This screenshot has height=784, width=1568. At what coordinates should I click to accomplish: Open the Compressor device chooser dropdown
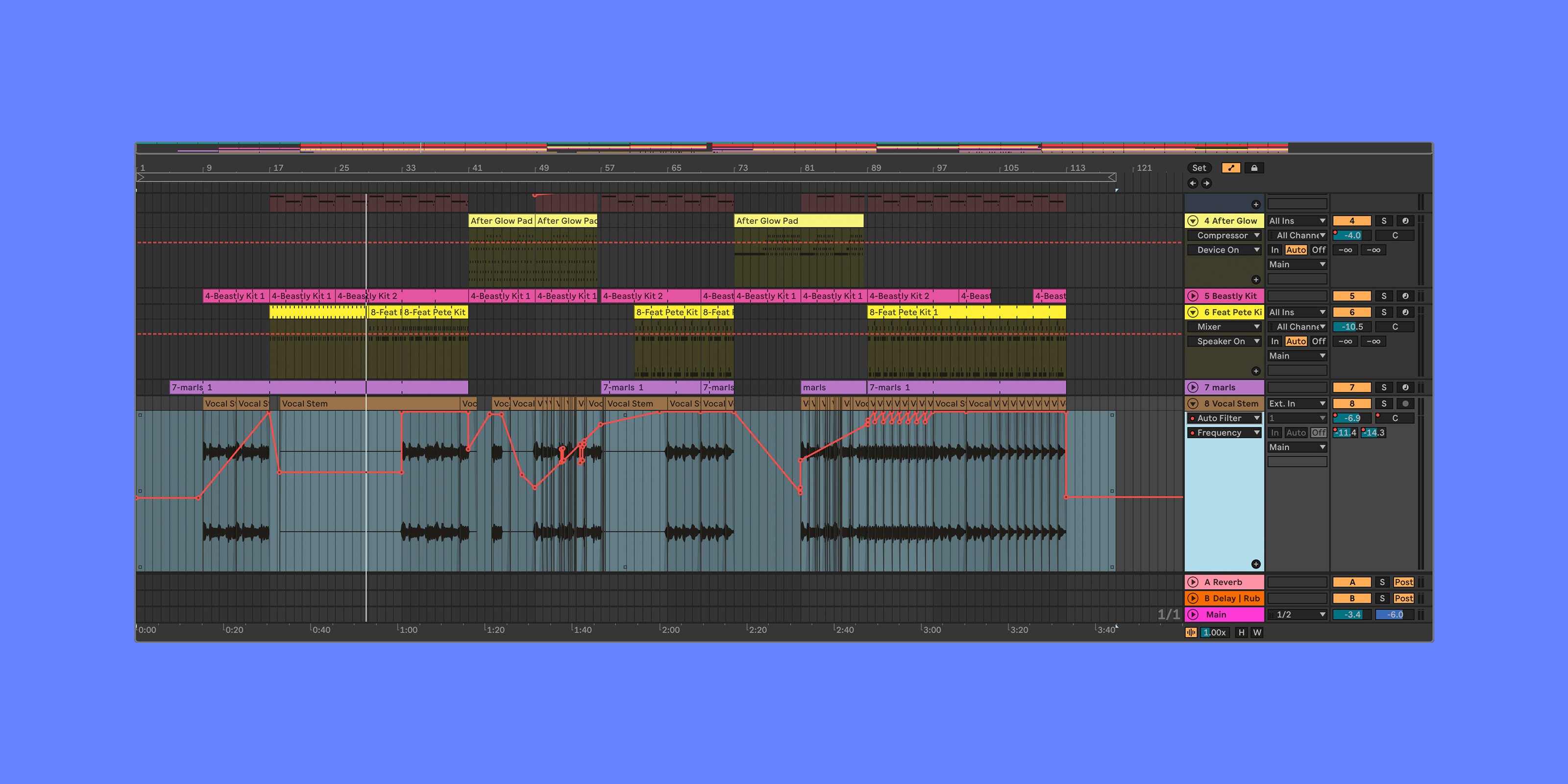pos(1225,236)
